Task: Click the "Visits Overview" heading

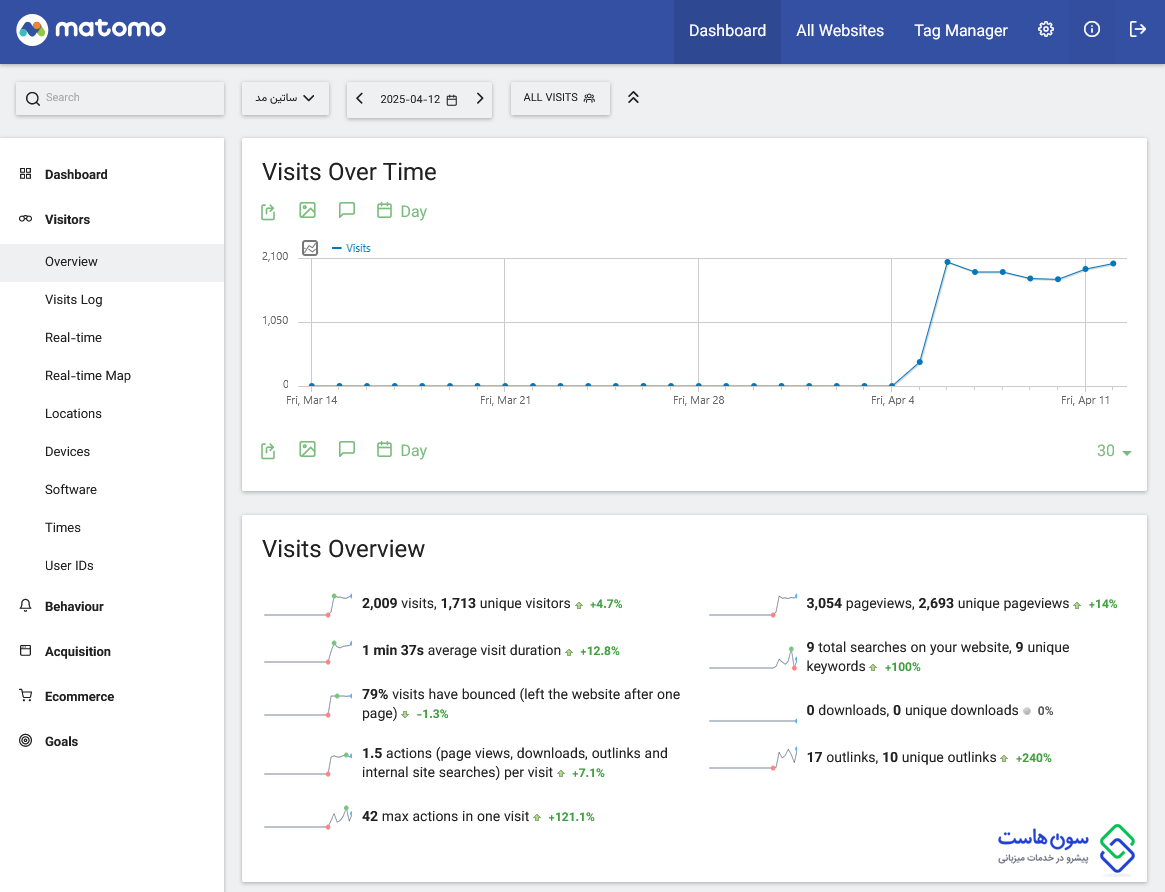Action: tap(343, 549)
